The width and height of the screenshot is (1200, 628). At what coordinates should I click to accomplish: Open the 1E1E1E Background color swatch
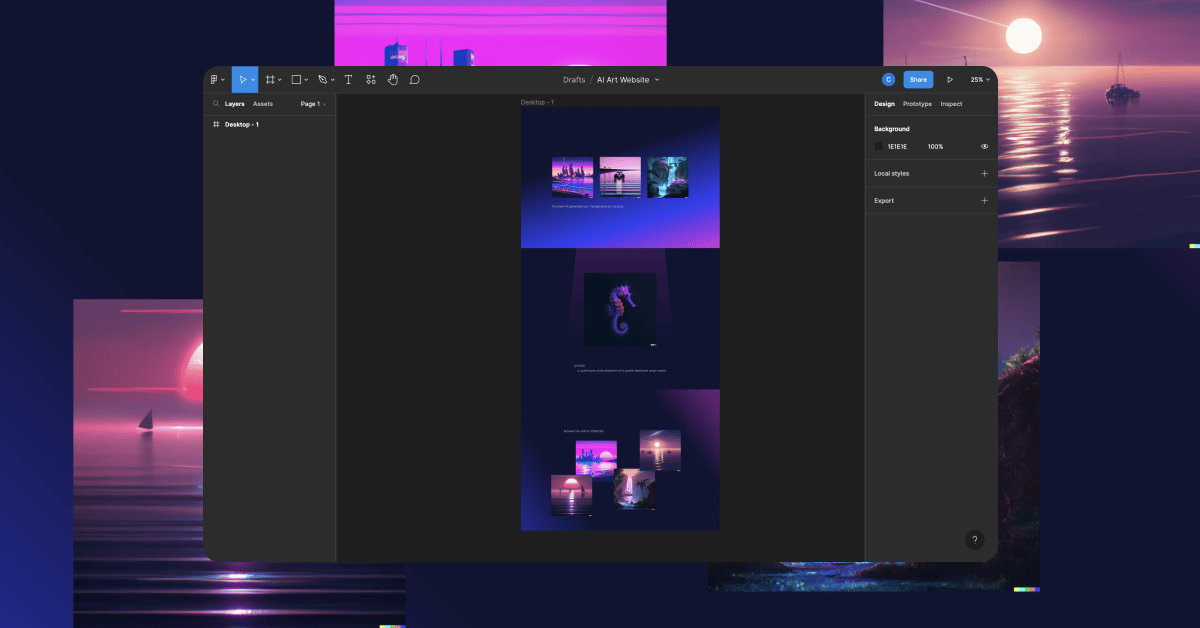click(879, 146)
